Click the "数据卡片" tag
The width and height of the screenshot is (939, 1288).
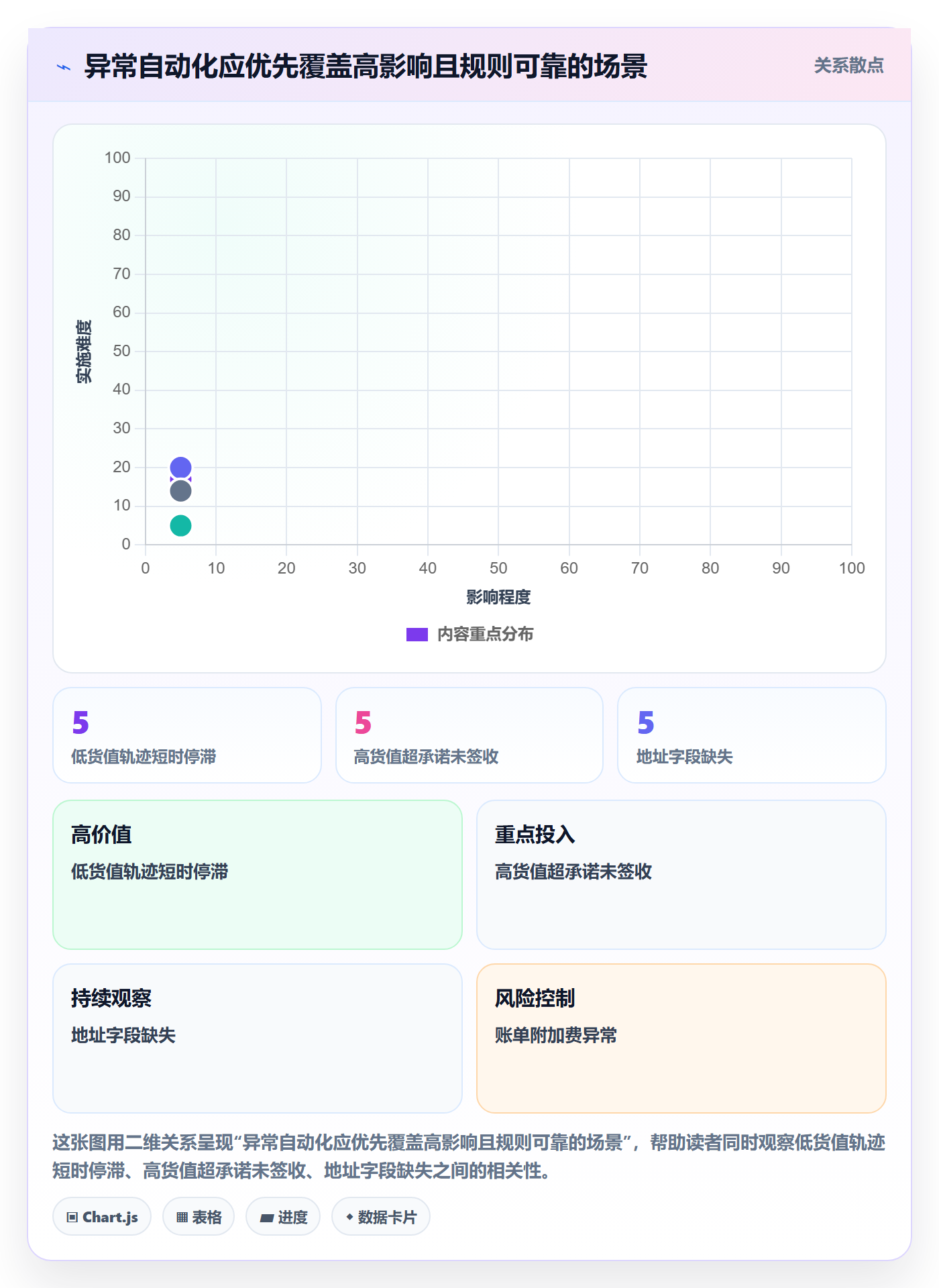click(381, 1217)
